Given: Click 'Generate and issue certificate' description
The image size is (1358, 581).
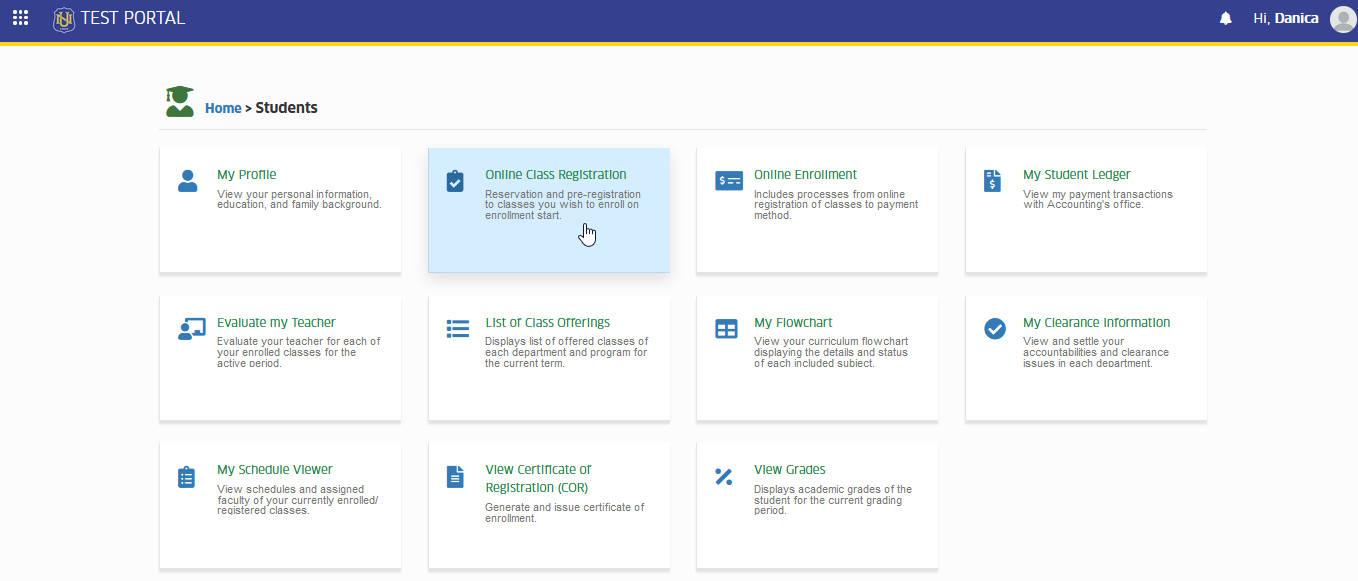Looking at the screenshot, I should point(565,513).
